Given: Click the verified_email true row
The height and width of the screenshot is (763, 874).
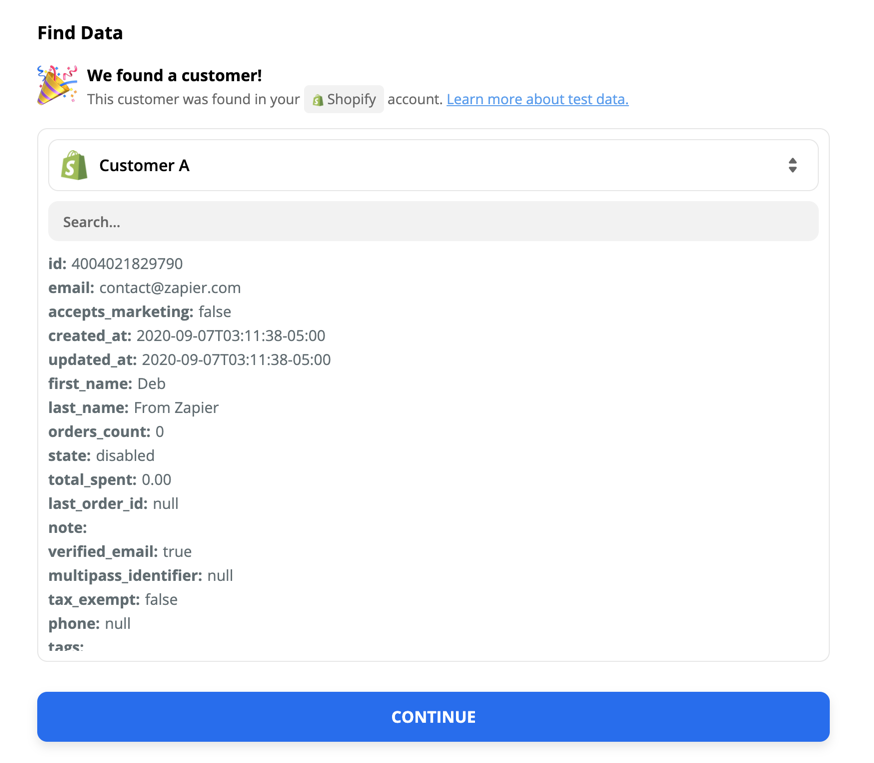Looking at the screenshot, I should coord(120,551).
